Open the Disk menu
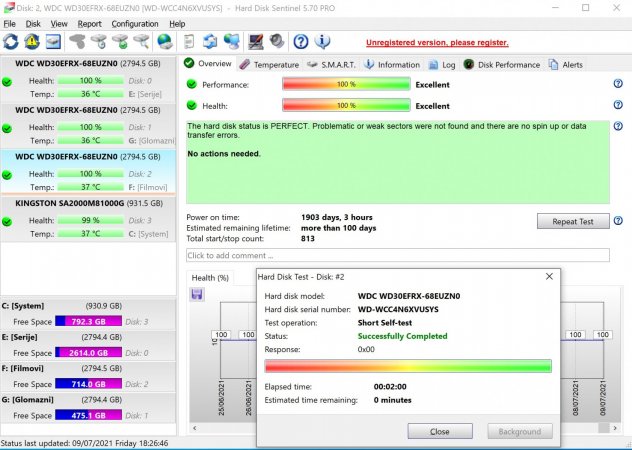 tap(33, 24)
